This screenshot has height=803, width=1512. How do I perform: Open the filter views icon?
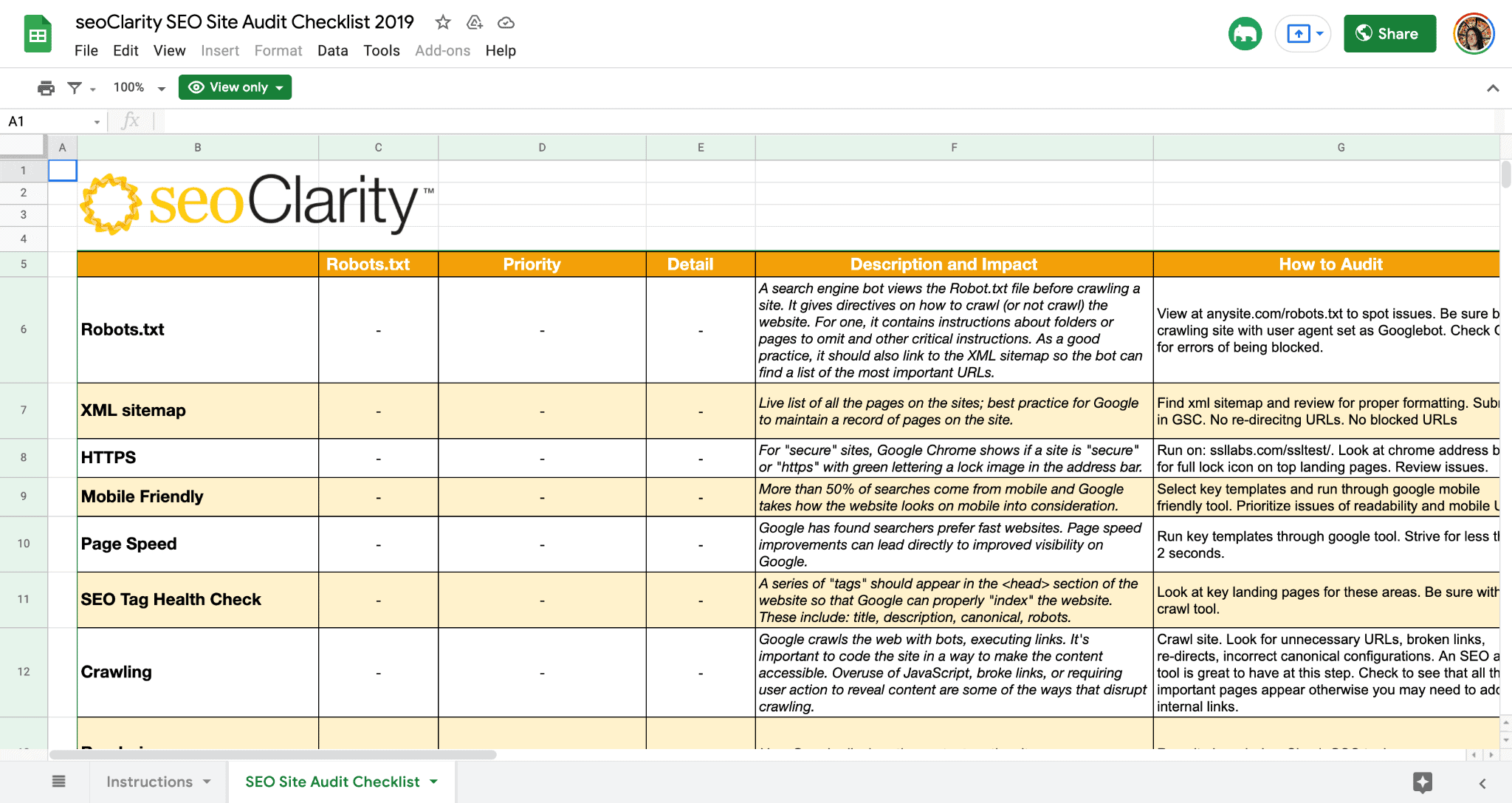(x=75, y=88)
